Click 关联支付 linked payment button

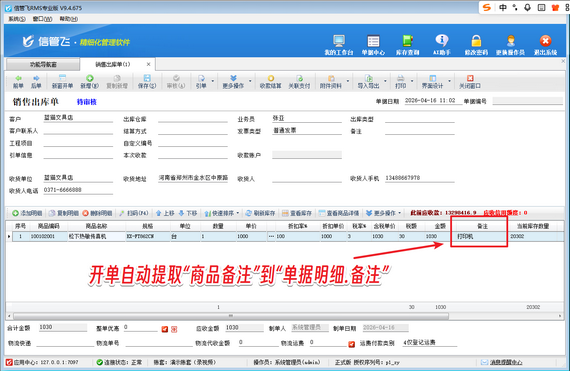[299, 82]
